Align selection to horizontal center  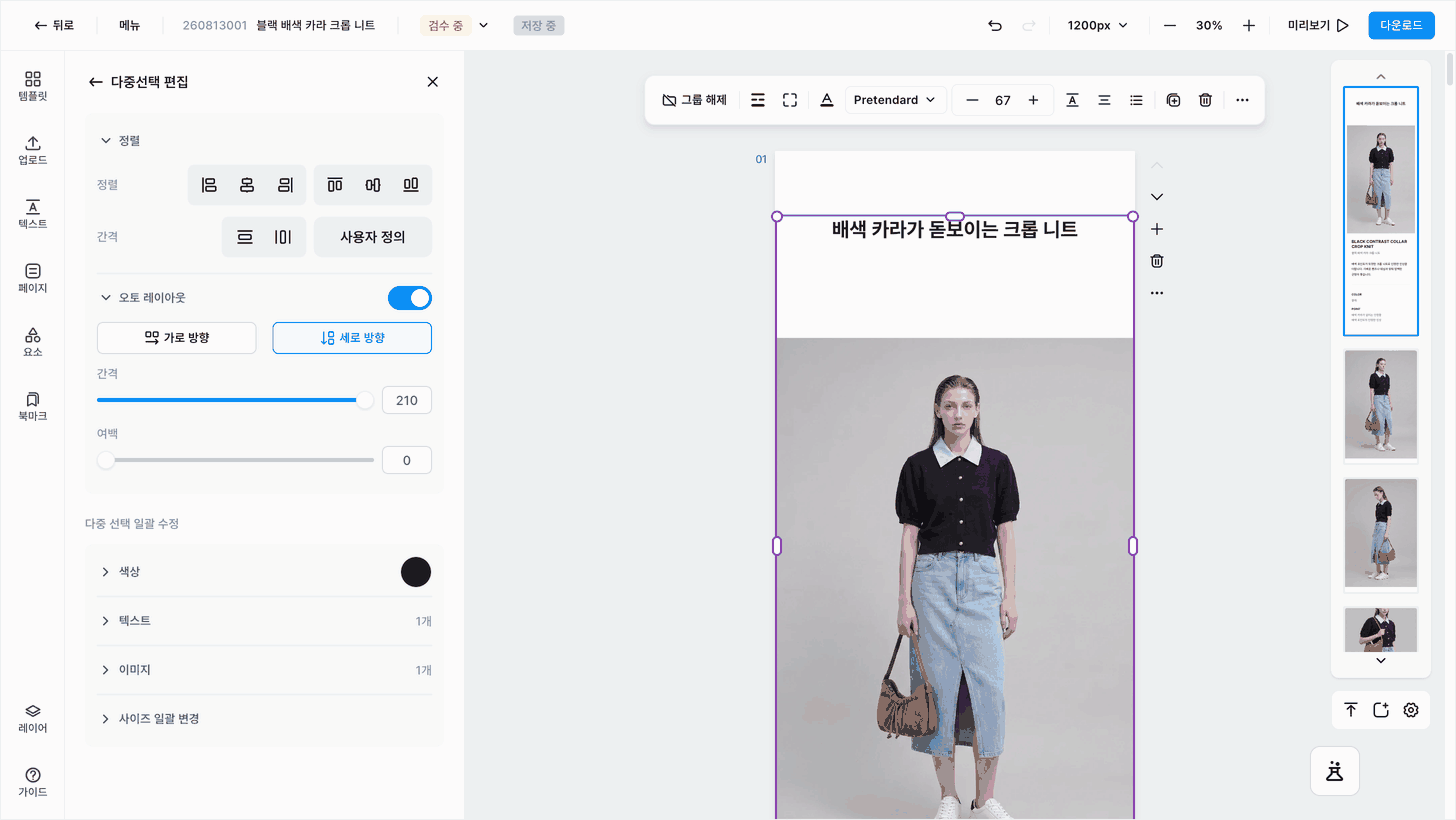click(247, 185)
